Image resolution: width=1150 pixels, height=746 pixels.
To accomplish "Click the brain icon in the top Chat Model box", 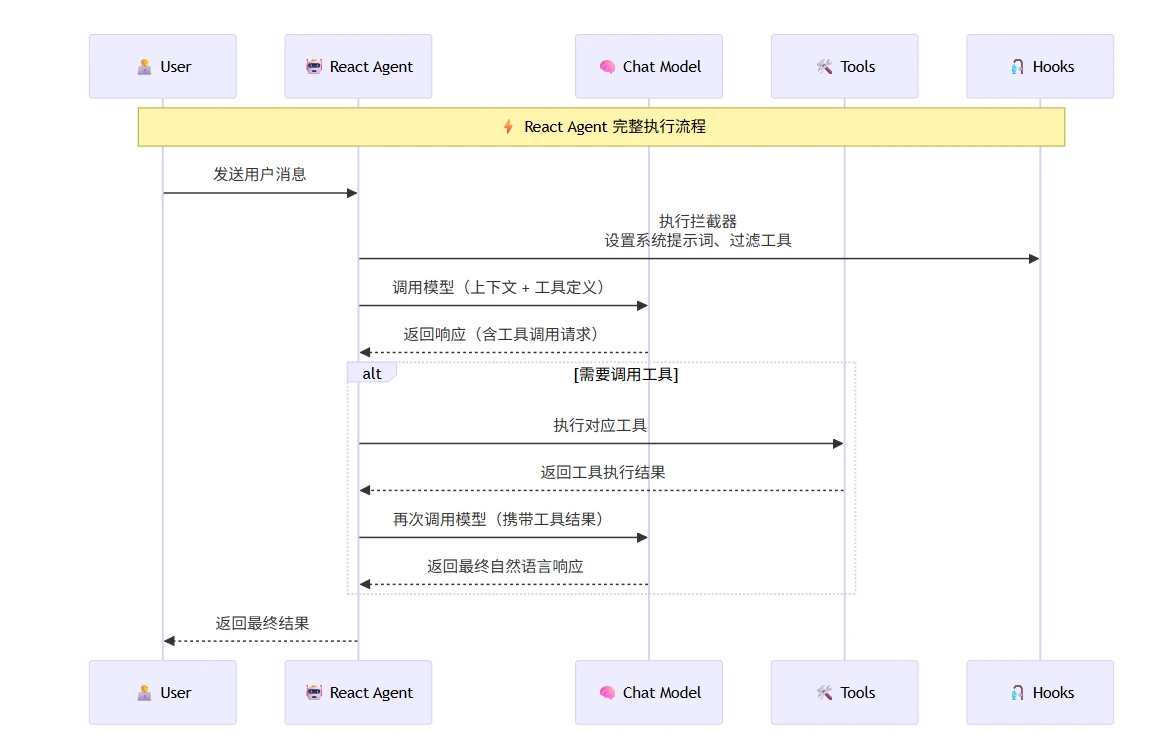I will click(607, 67).
